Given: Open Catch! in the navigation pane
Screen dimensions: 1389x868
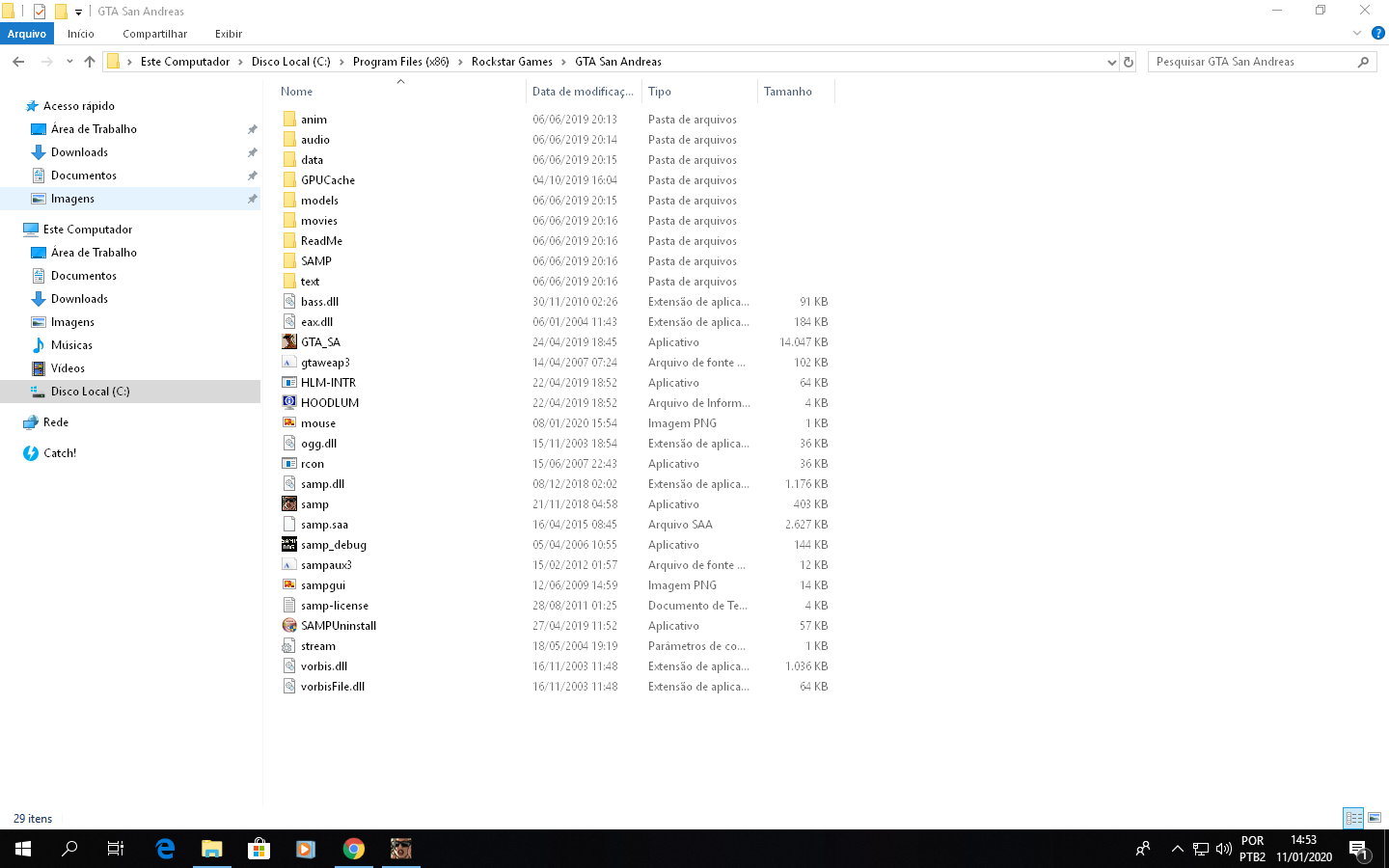Looking at the screenshot, I should (x=60, y=453).
